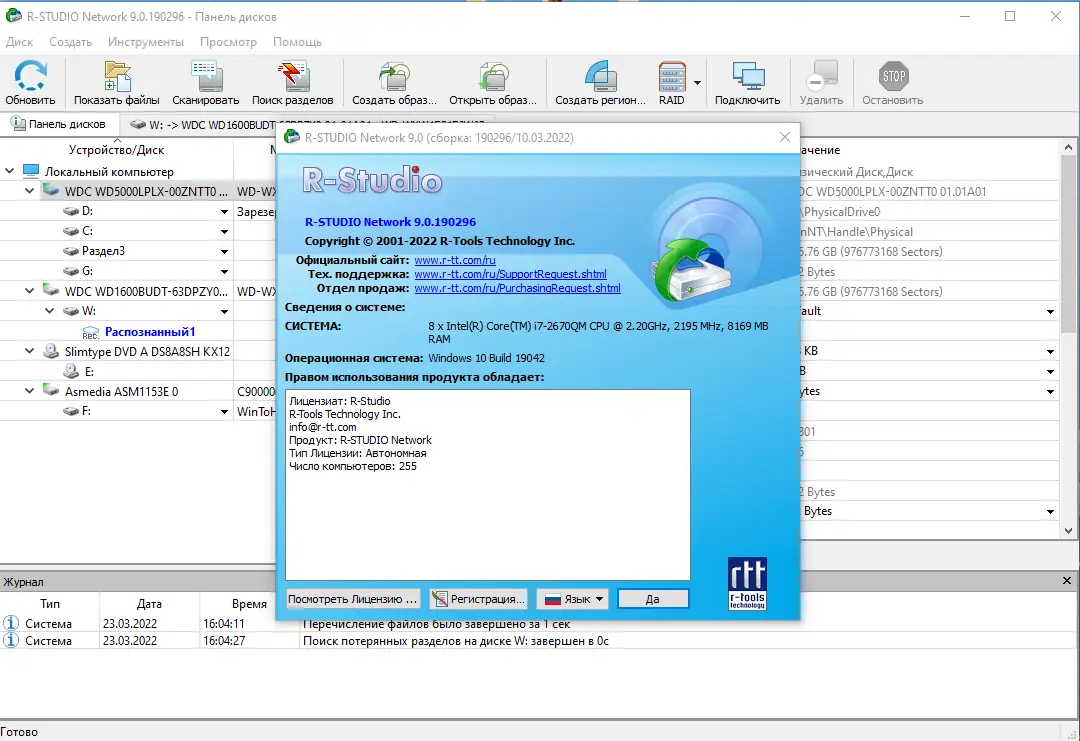The height and width of the screenshot is (741, 1080).
Task: Open the Просмотр menu
Action: coord(228,42)
